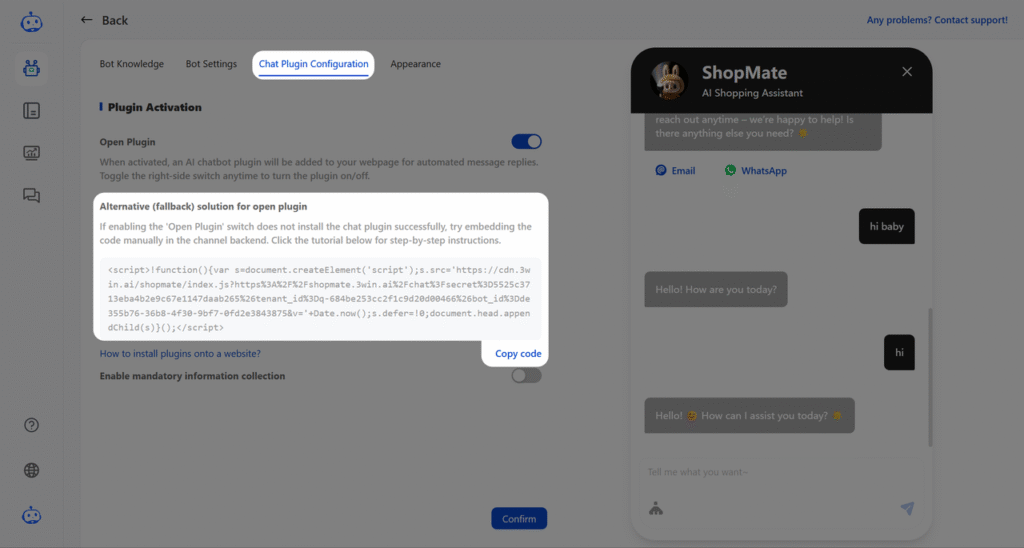Switch to the Appearance tab

coord(415,64)
